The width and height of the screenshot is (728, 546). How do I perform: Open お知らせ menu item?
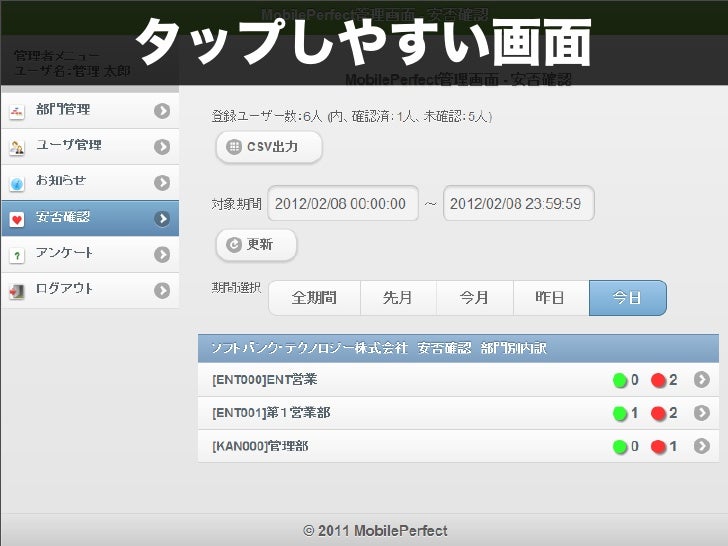[90, 182]
